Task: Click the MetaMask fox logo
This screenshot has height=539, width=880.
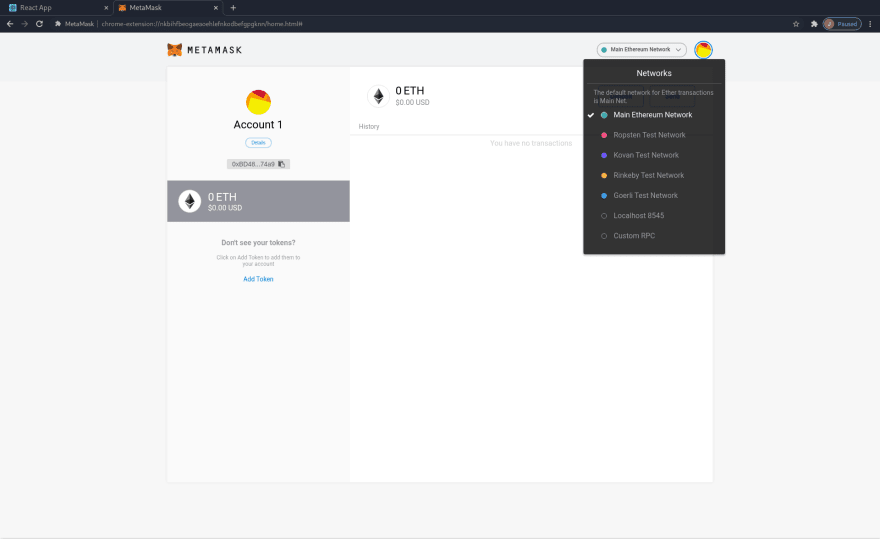Action: click(x=175, y=50)
